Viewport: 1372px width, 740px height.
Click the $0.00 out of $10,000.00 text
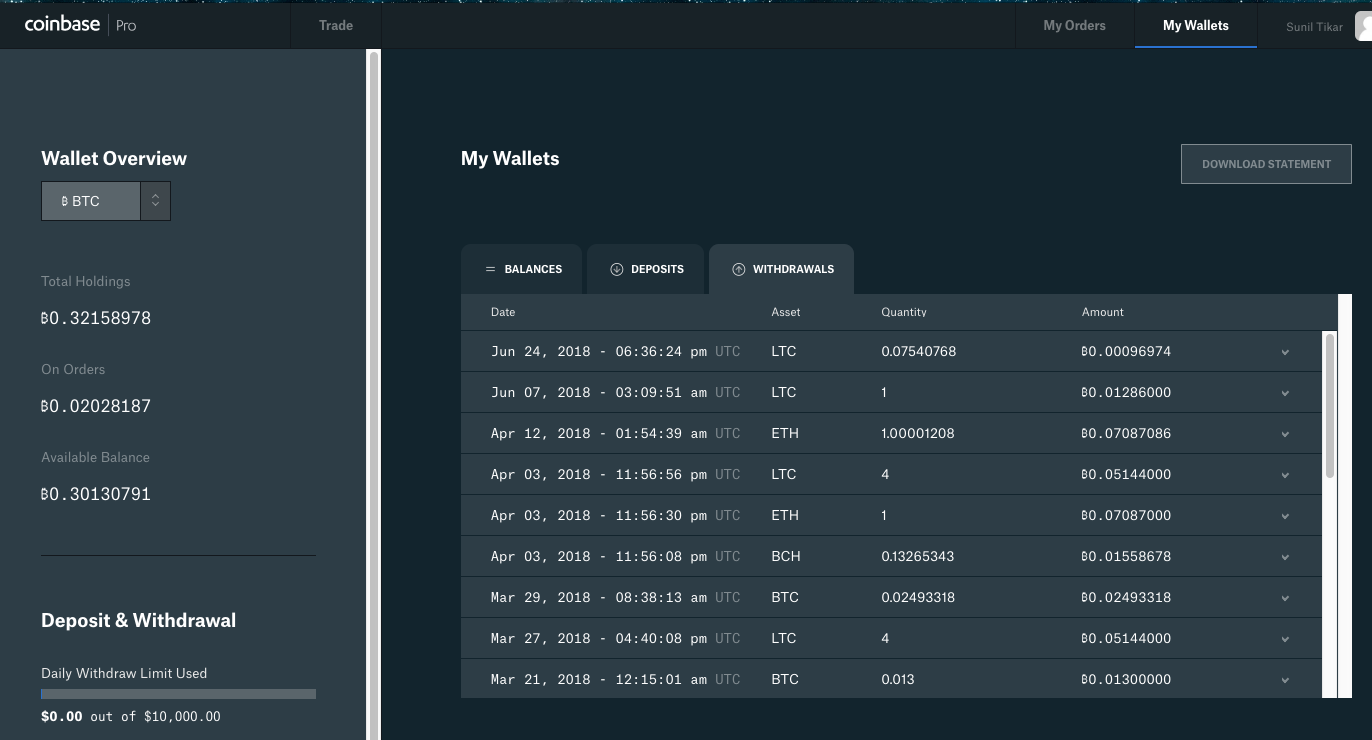tap(131, 716)
